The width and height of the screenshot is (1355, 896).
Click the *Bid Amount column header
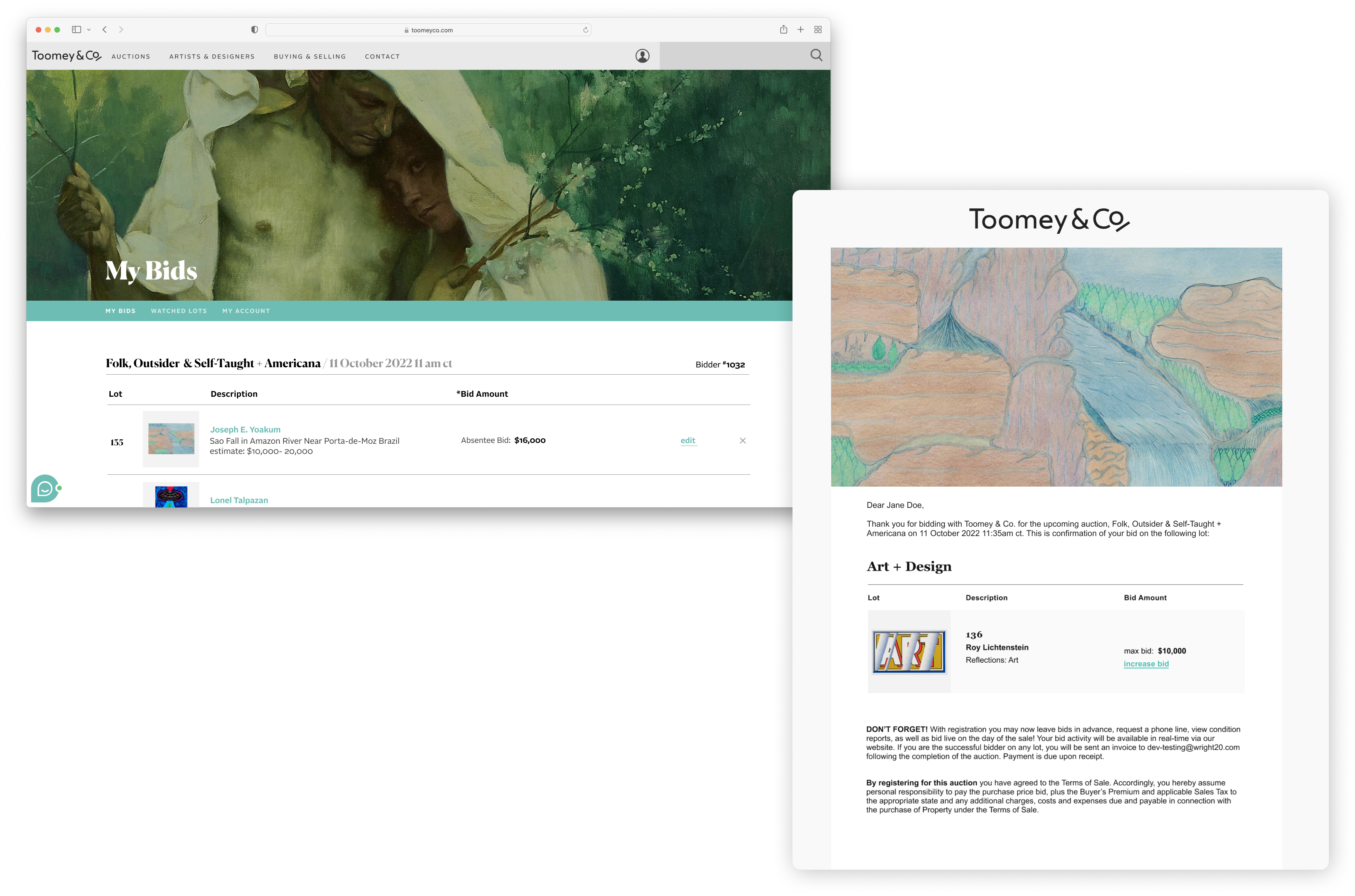pyautogui.click(x=482, y=394)
